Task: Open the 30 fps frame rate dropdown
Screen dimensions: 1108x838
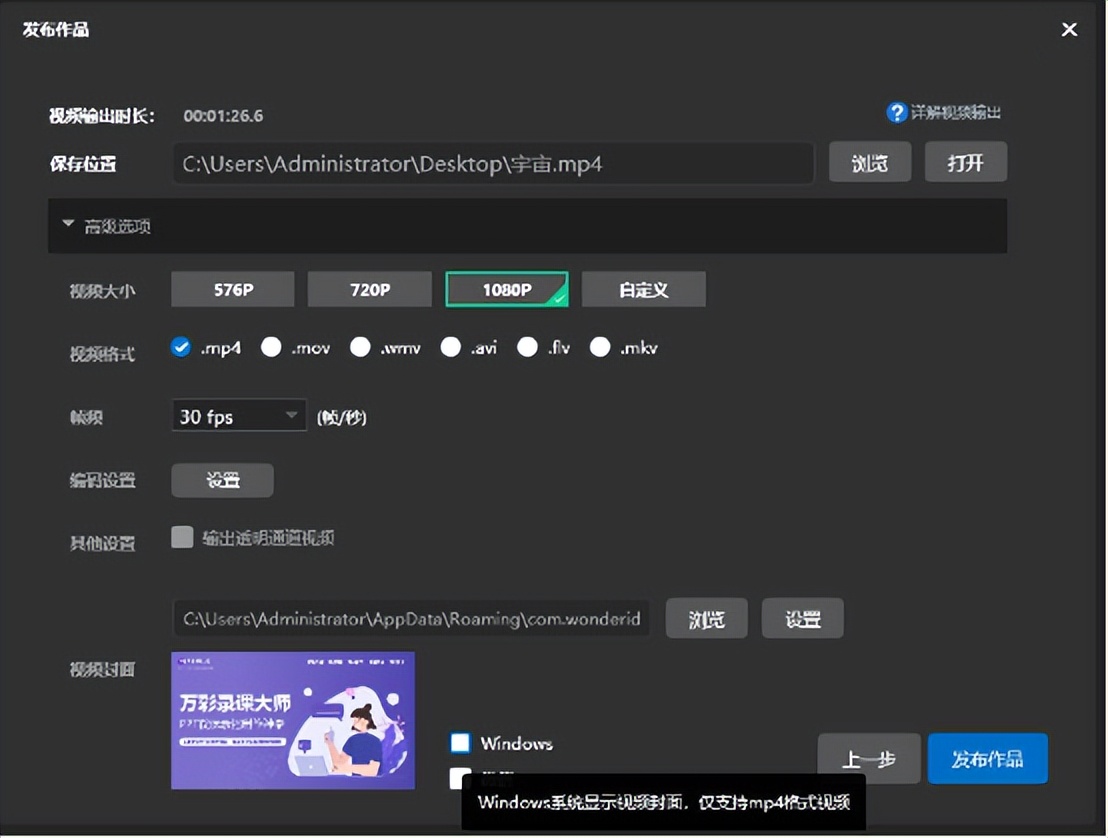Action: click(x=237, y=416)
